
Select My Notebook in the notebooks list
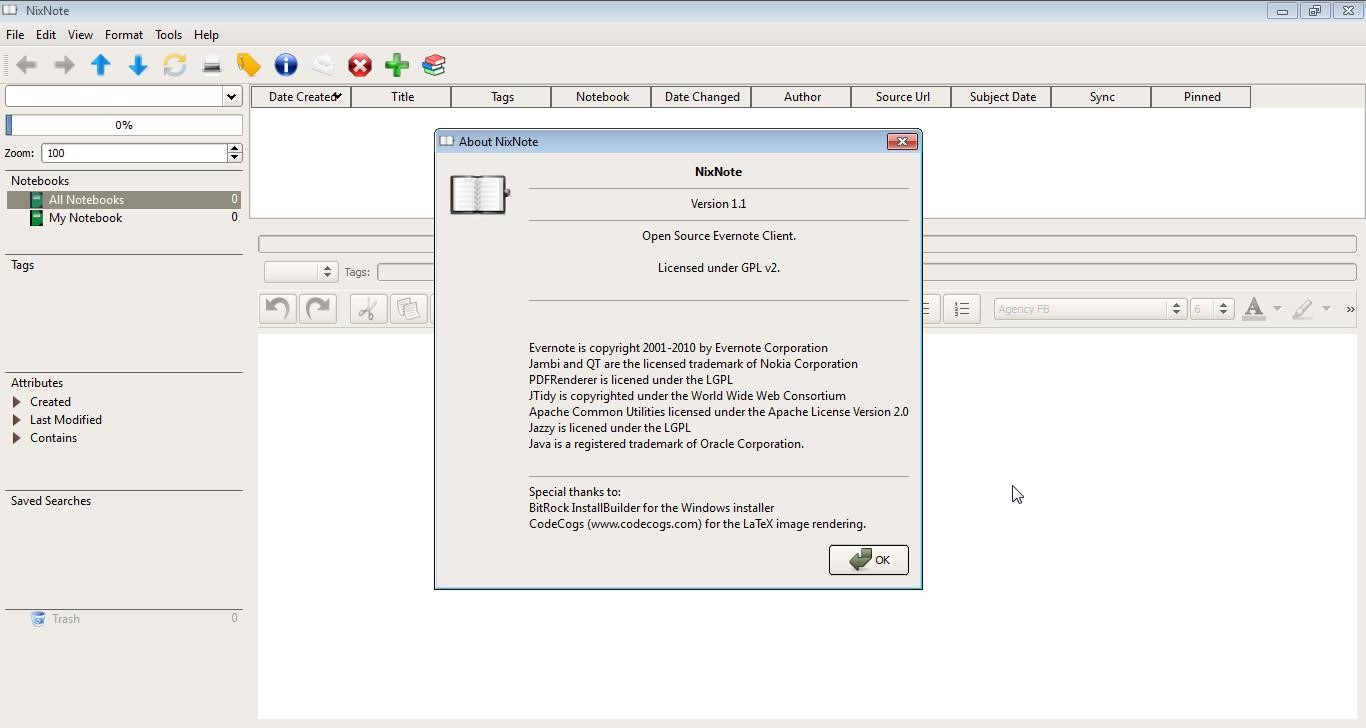(85, 218)
